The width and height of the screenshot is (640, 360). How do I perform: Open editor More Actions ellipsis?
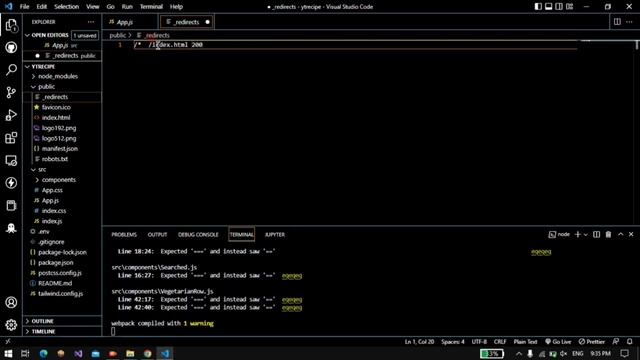629,22
